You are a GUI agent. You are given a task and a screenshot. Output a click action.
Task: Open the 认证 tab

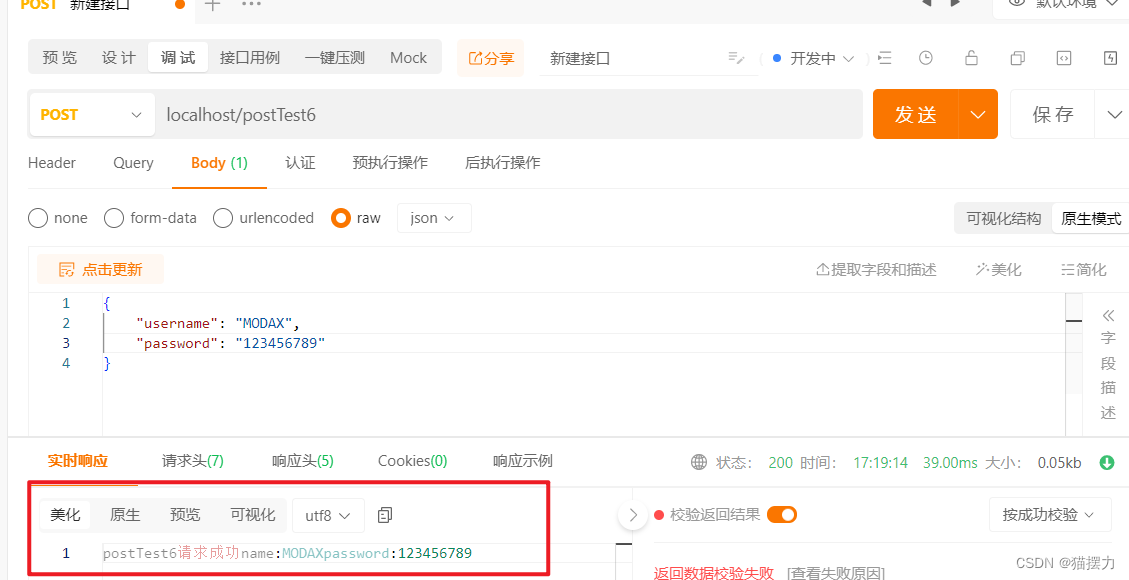point(300,163)
